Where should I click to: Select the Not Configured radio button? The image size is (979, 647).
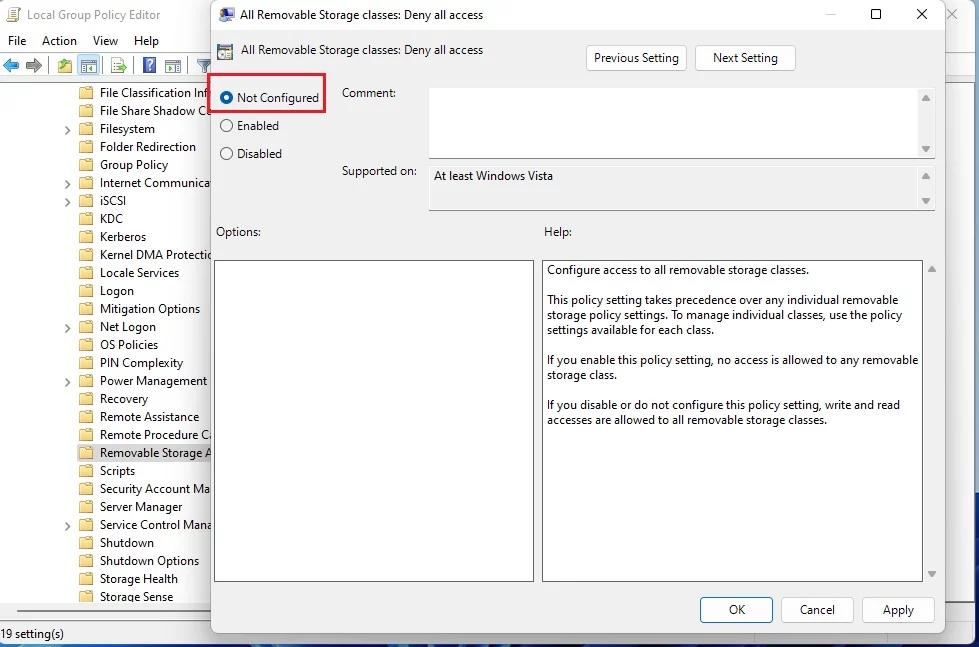[x=227, y=98]
